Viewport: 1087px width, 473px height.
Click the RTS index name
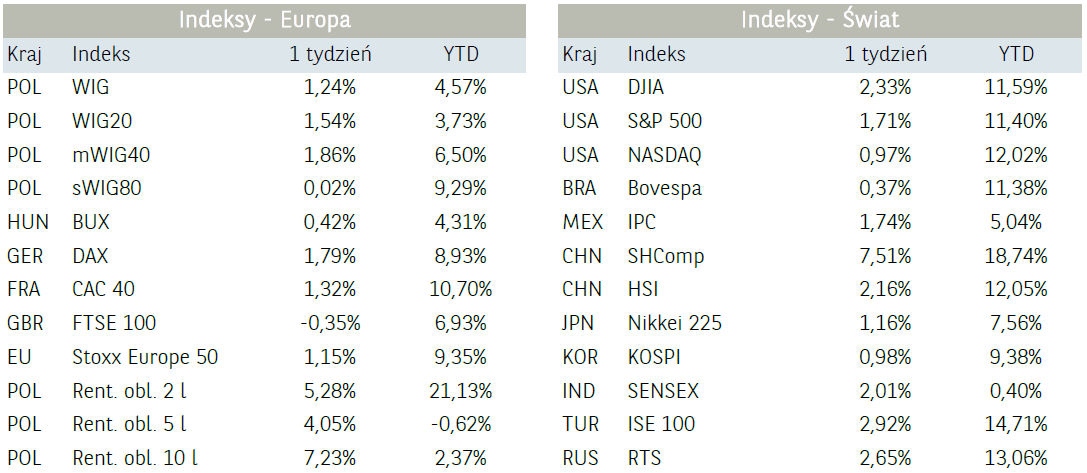coord(644,458)
